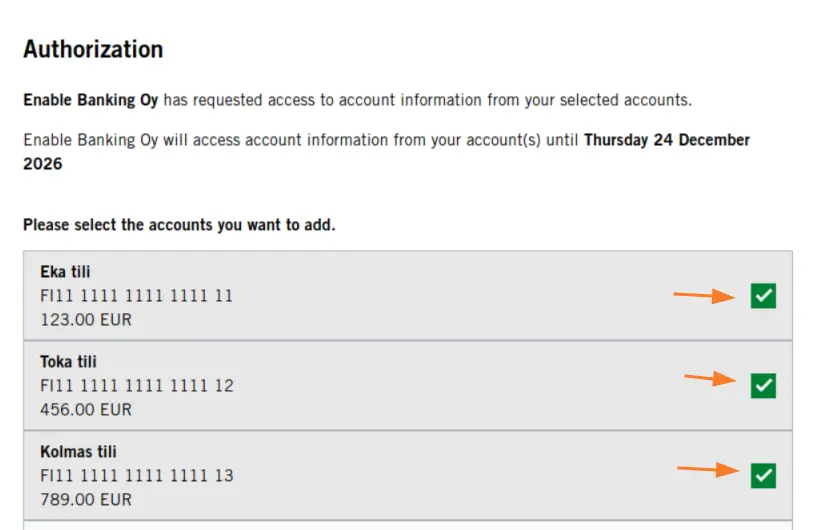This screenshot has height=530, width=827.
Task: Select the Toka tili account name
Action: (69, 362)
